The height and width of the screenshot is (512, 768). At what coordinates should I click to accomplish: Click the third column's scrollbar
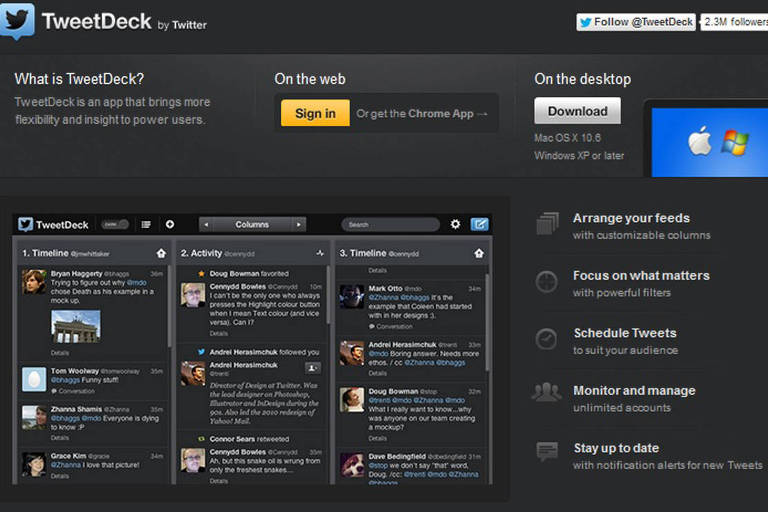(487, 322)
